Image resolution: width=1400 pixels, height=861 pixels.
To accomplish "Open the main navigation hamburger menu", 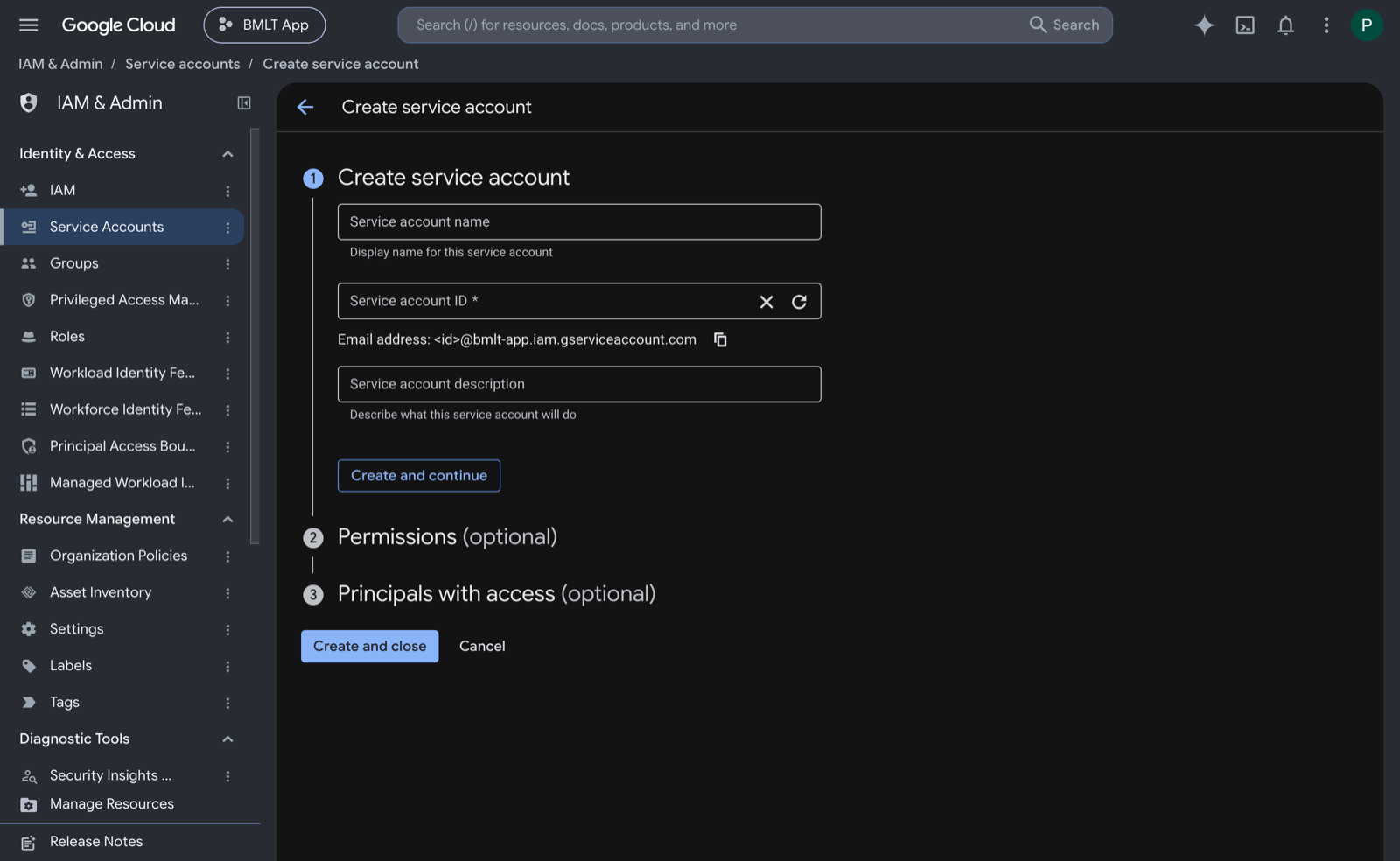I will (x=28, y=25).
